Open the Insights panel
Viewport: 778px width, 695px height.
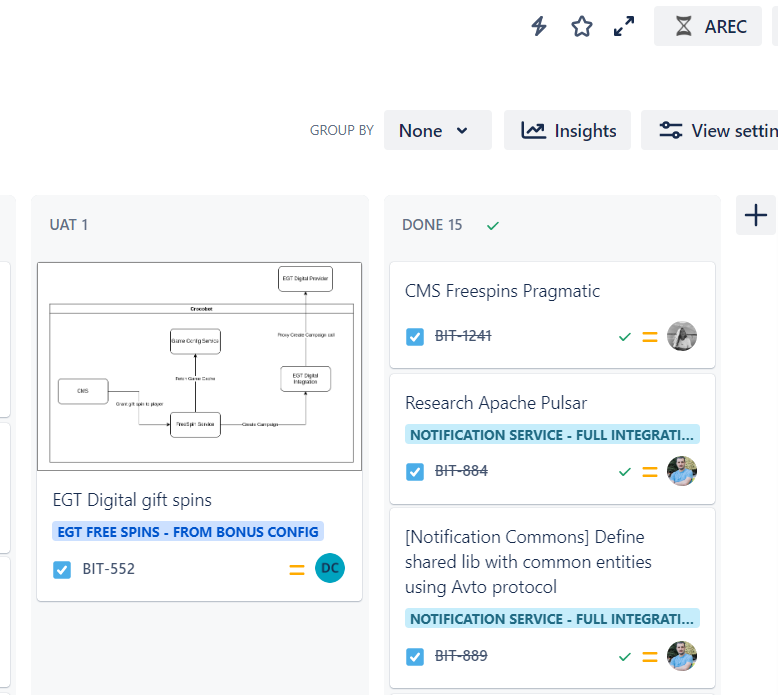click(x=567, y=130)
